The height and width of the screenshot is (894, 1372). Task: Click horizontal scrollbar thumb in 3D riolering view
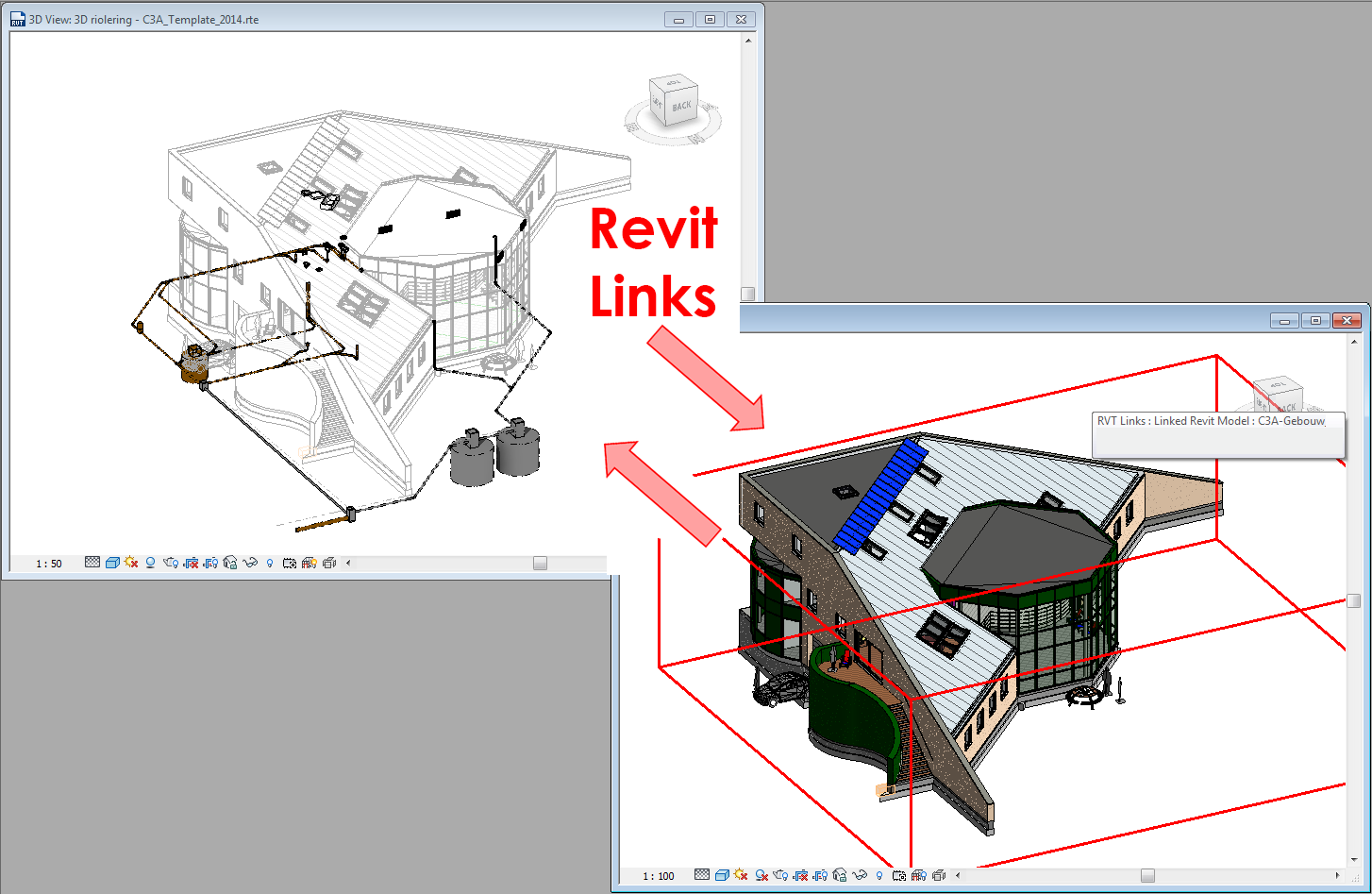(540, 563)
